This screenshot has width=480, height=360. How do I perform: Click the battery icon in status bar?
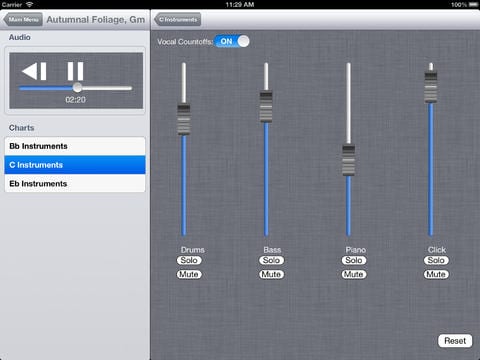(x=473, y=5)
